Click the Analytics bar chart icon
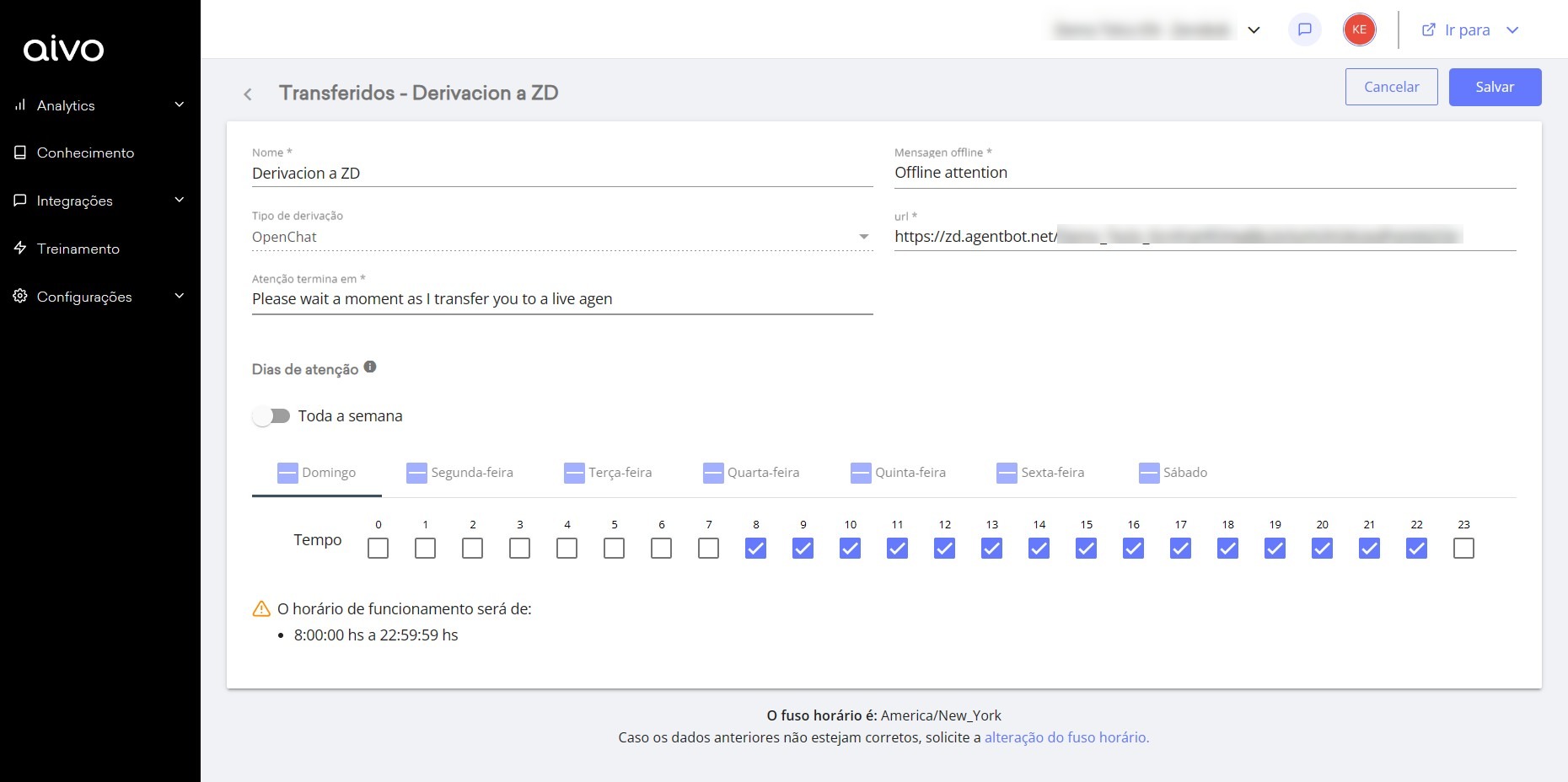1568x782 pixels. pos(20,104)
